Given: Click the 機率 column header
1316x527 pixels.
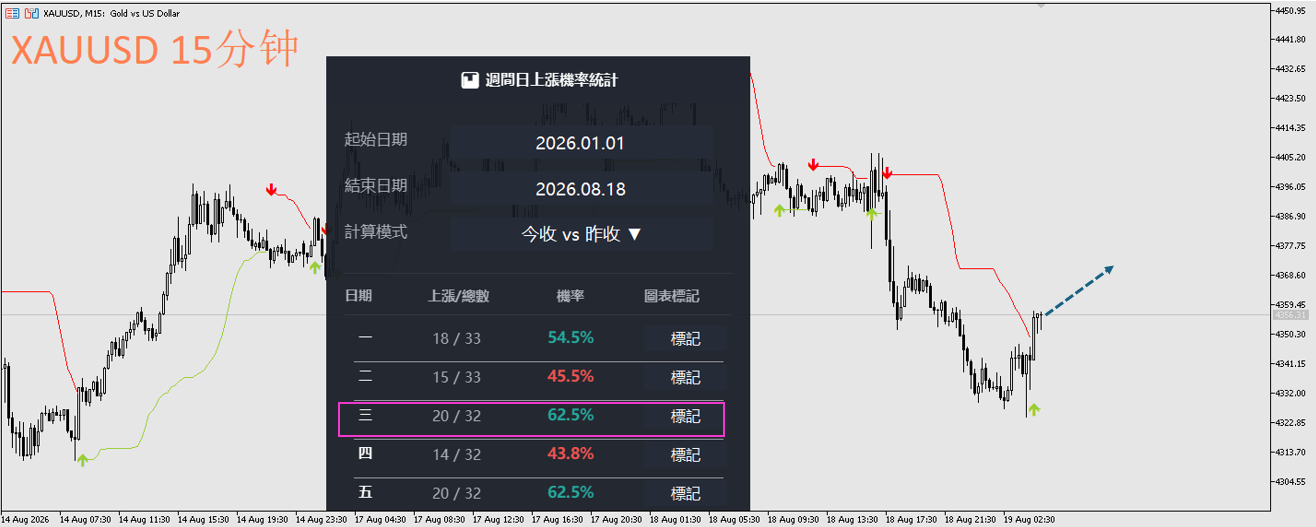Looking at the screenshot, I should (571, 296).
